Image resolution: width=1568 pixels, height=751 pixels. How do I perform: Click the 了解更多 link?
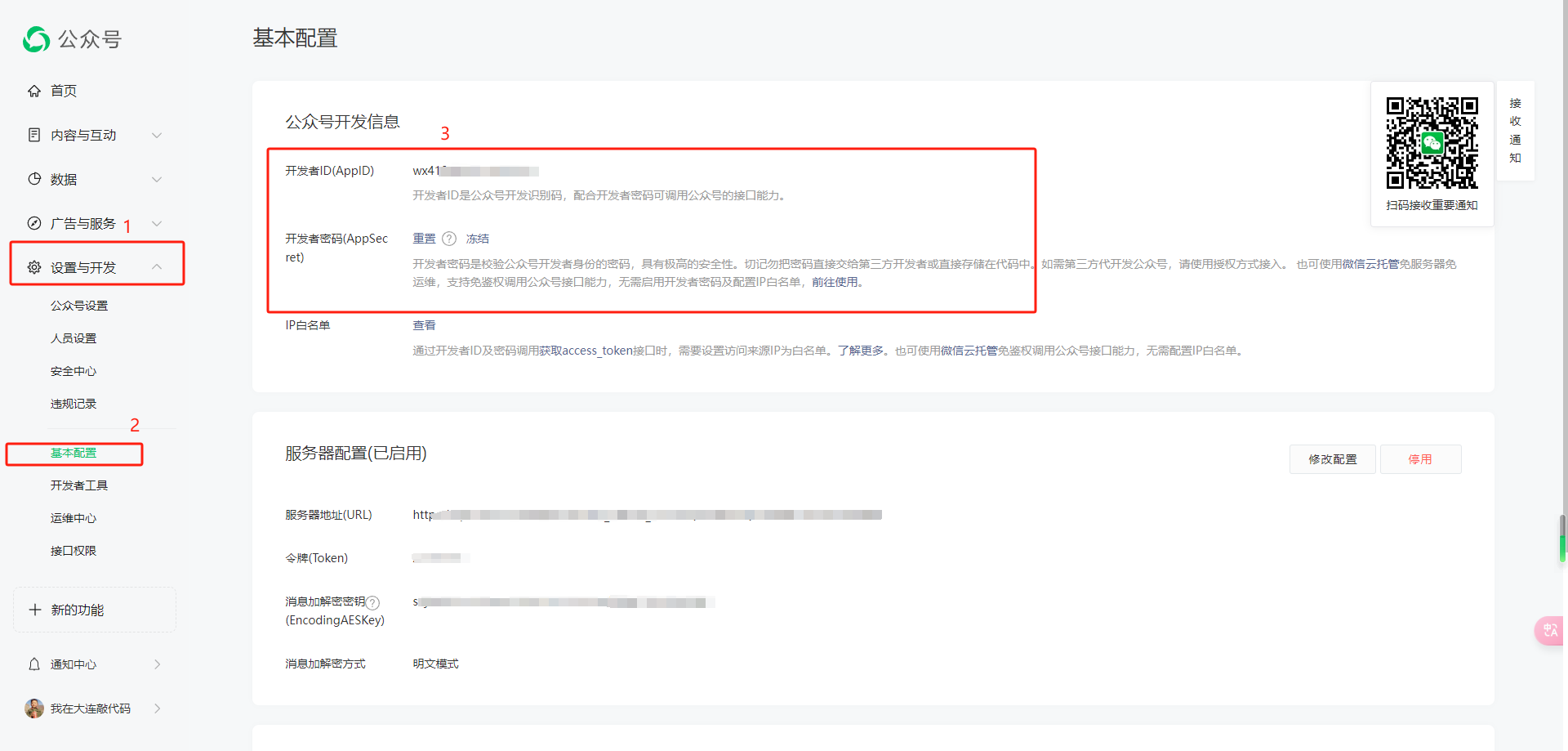[861, 351]
